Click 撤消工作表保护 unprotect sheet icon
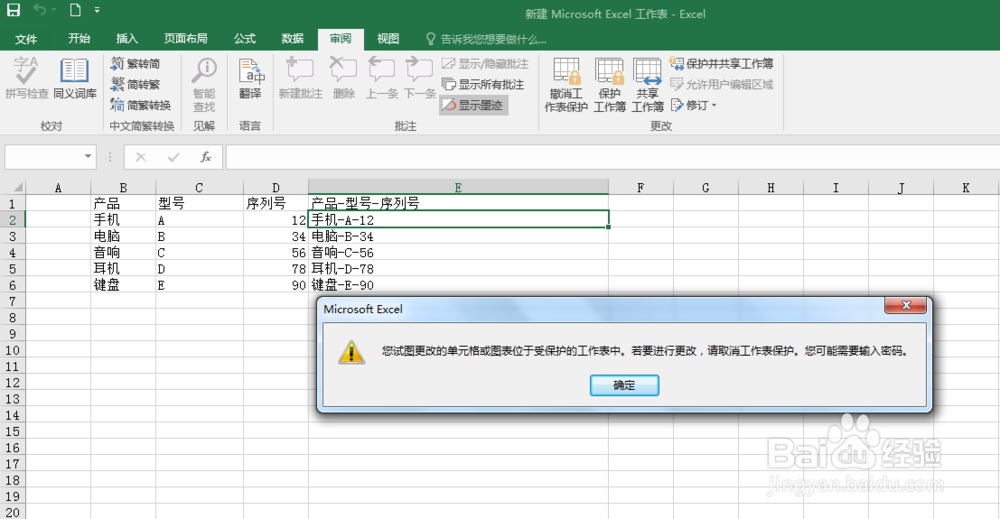The width and height of the screenshot is (1000, 519). click(x=566, y=84)
